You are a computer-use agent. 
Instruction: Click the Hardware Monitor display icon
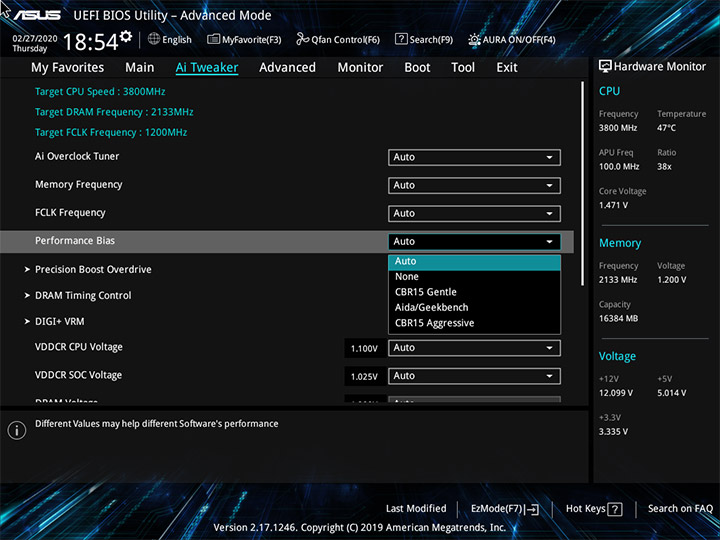[605, 66]
